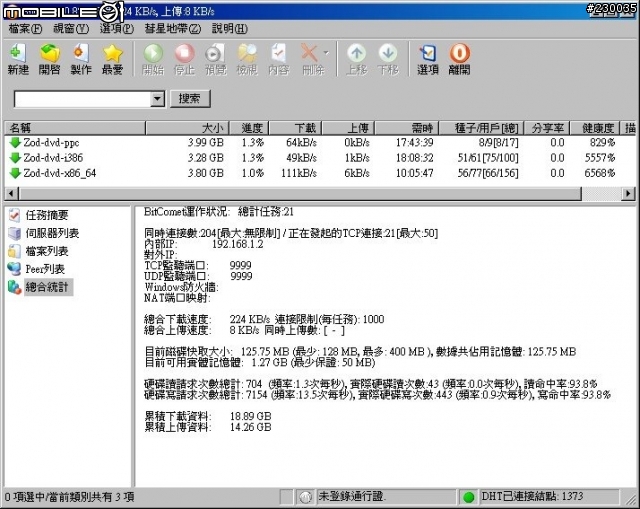
Task: Sort by the 上傳 column header
Action: [349, 128]
